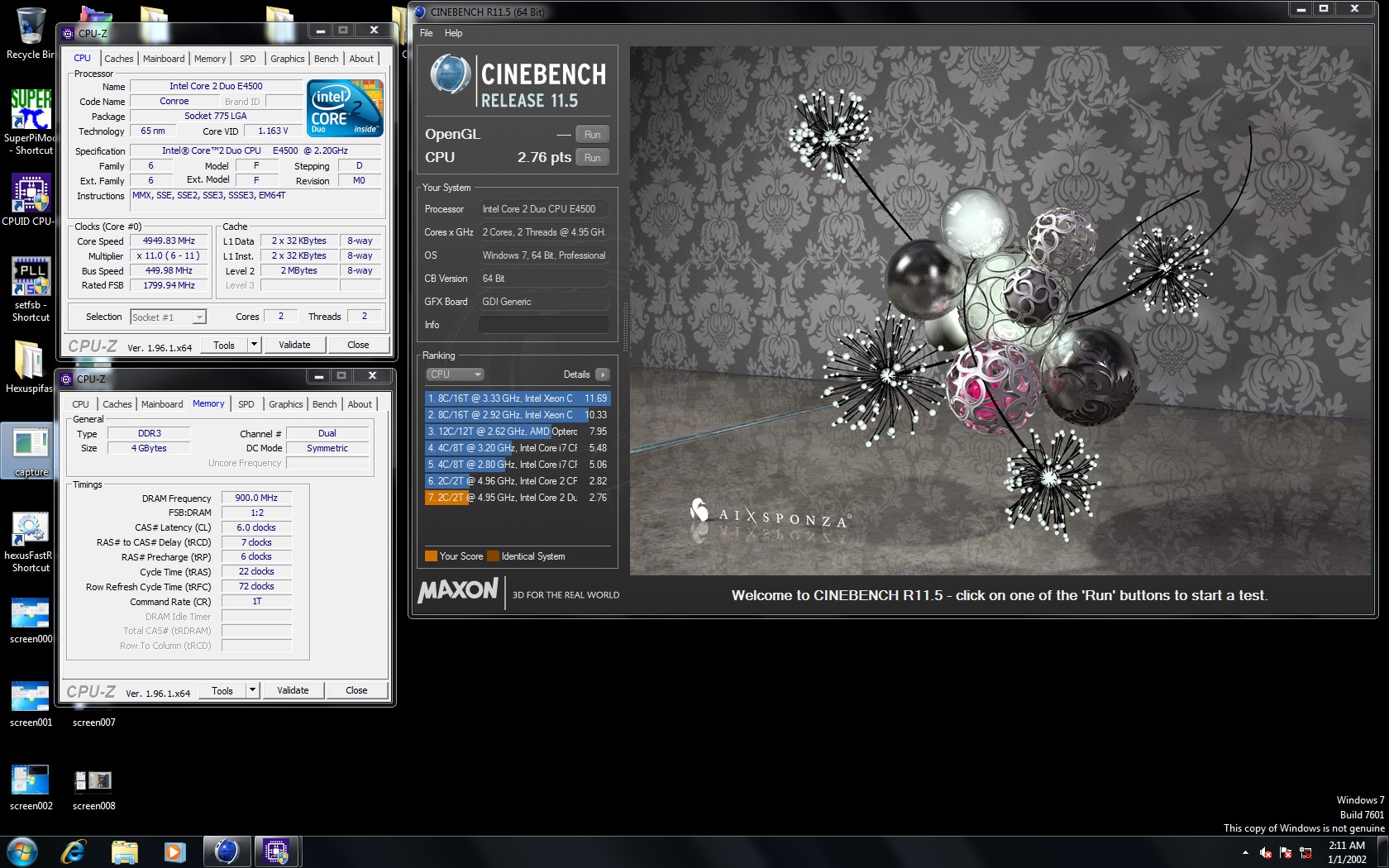This screenshot has width=1389, height=868.
Task: Click the Cinebench rendered scene image
Action: 1002,311
